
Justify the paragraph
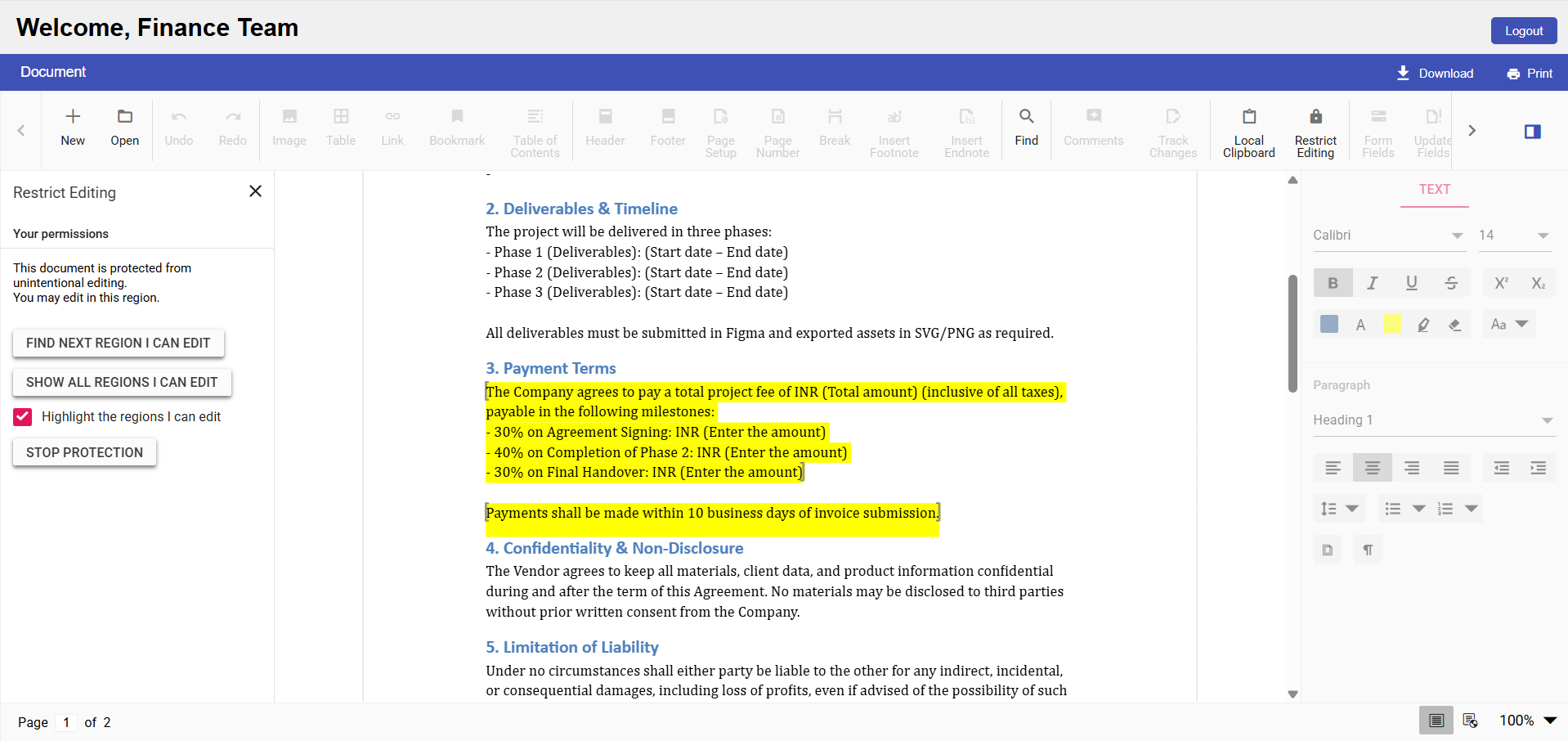tap(1451, 468)
